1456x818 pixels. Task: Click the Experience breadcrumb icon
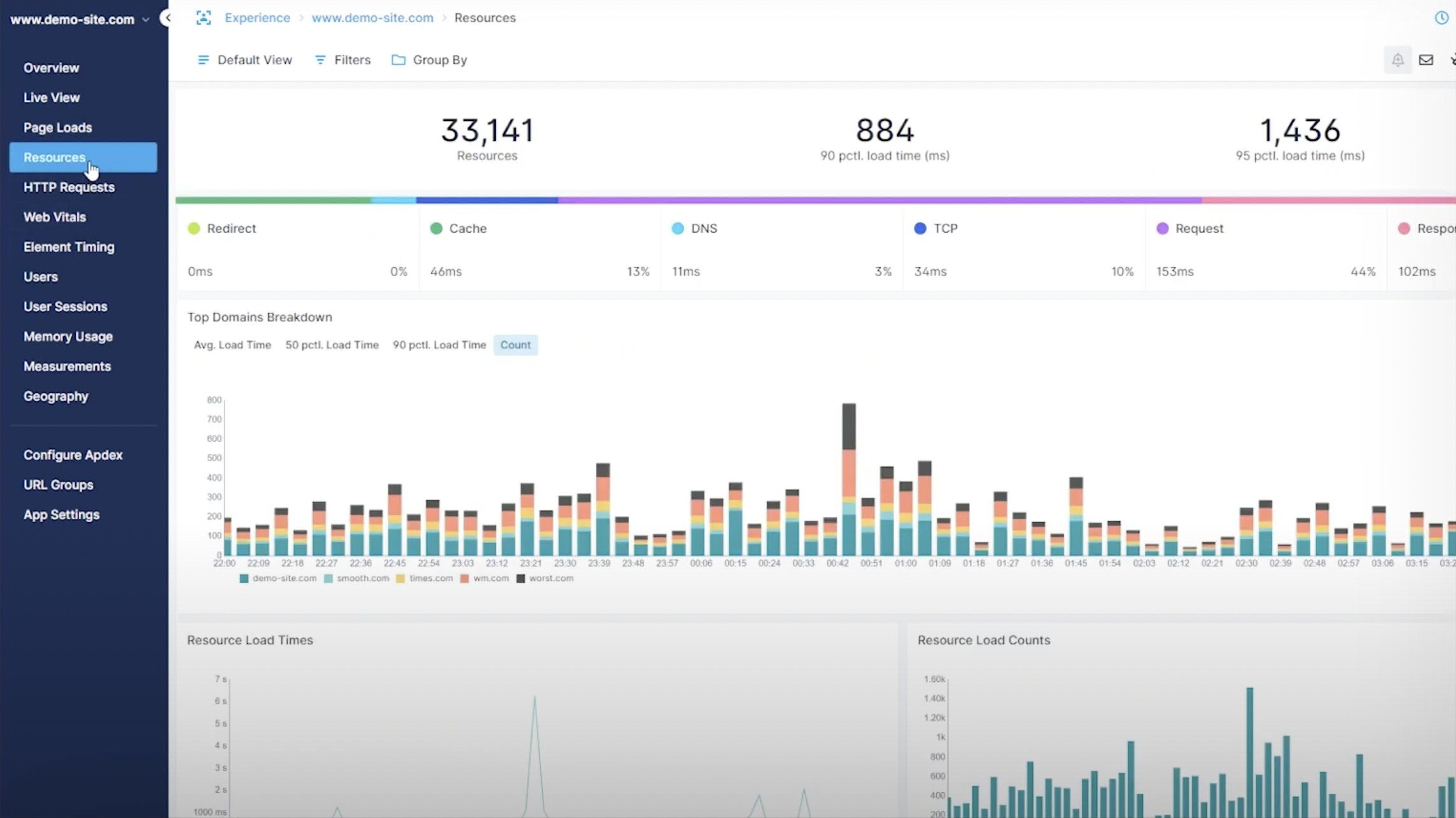click(203, 18)
